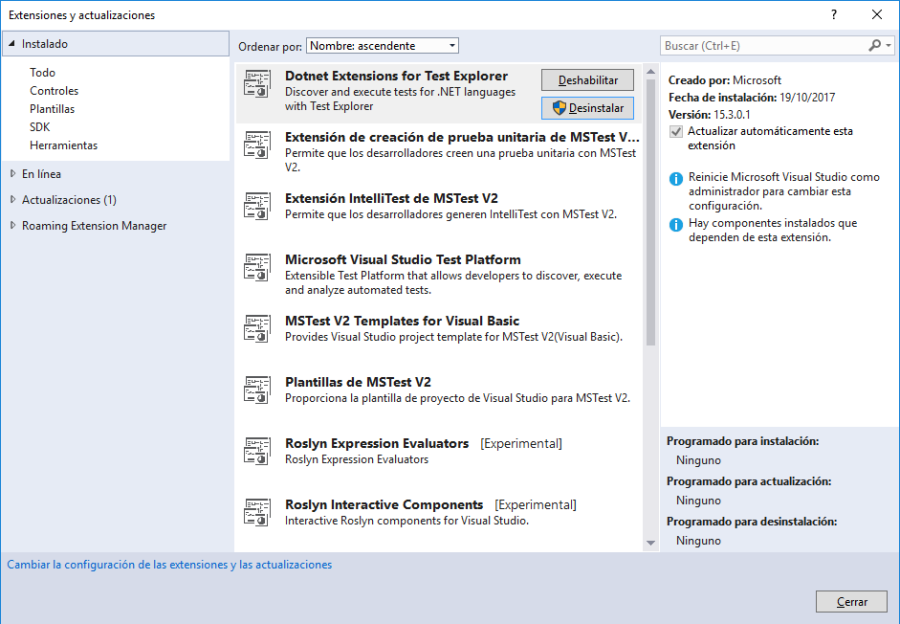Select 'Herramientas' under Instalado
The width and height of the screenshot is (900, 624).
[x=63, y=145]
